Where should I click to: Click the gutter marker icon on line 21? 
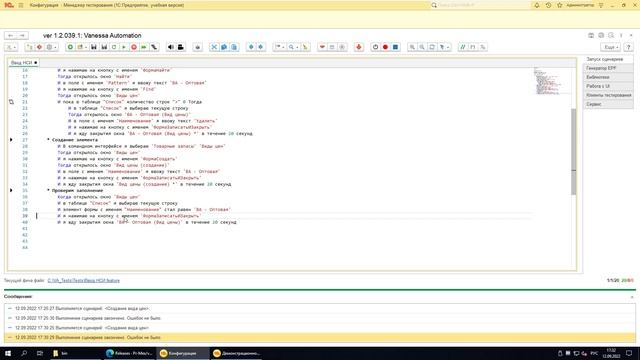11,102
